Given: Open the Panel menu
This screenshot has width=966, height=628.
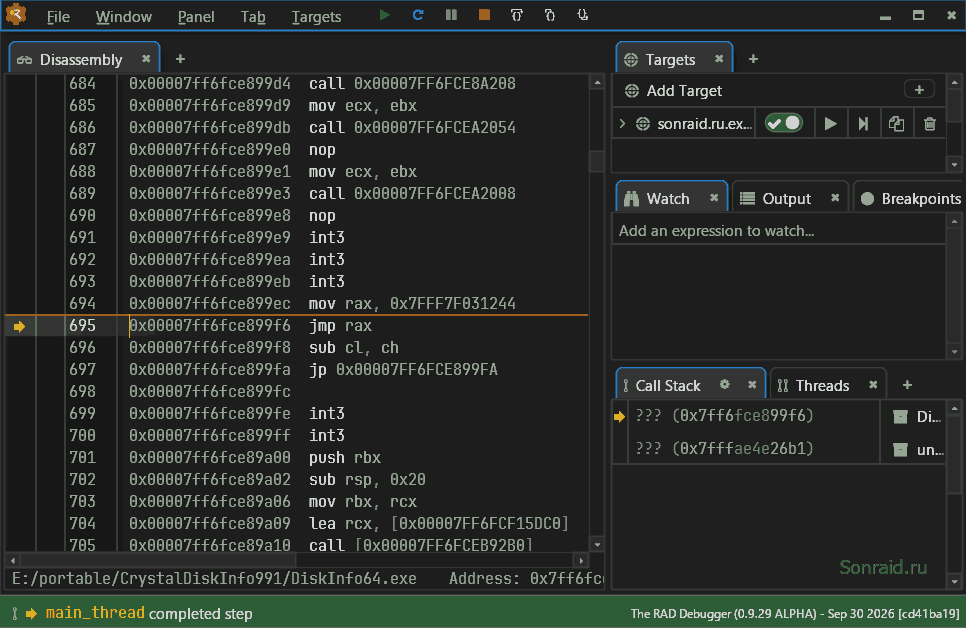Looking at the screenshot, I should click(196, 17).
